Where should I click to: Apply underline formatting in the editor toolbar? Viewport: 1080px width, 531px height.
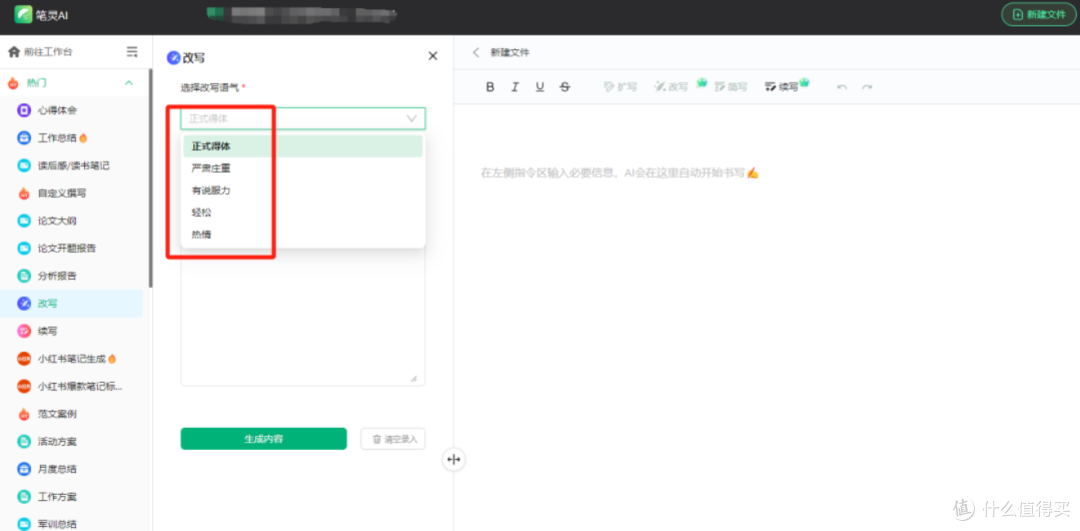point(540,87)
